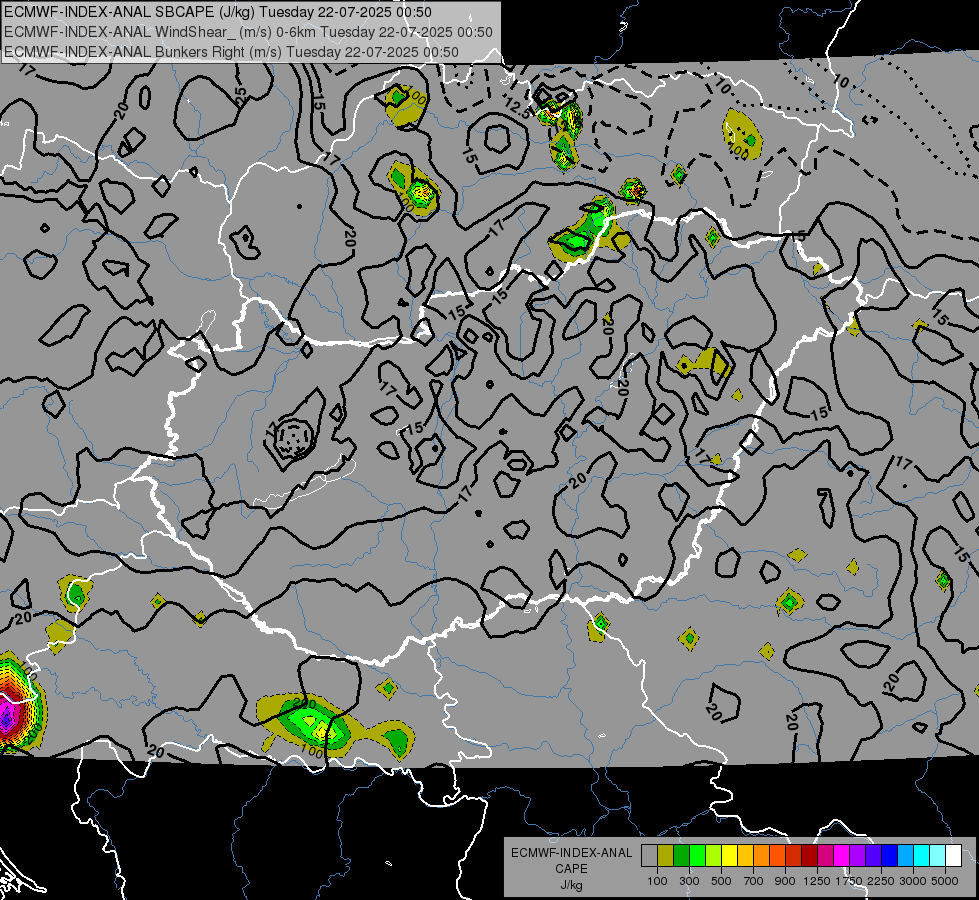Click the Bunkers Right (m/s) title line
This screenshot has height=900, width=979.
tap(232, 52)
